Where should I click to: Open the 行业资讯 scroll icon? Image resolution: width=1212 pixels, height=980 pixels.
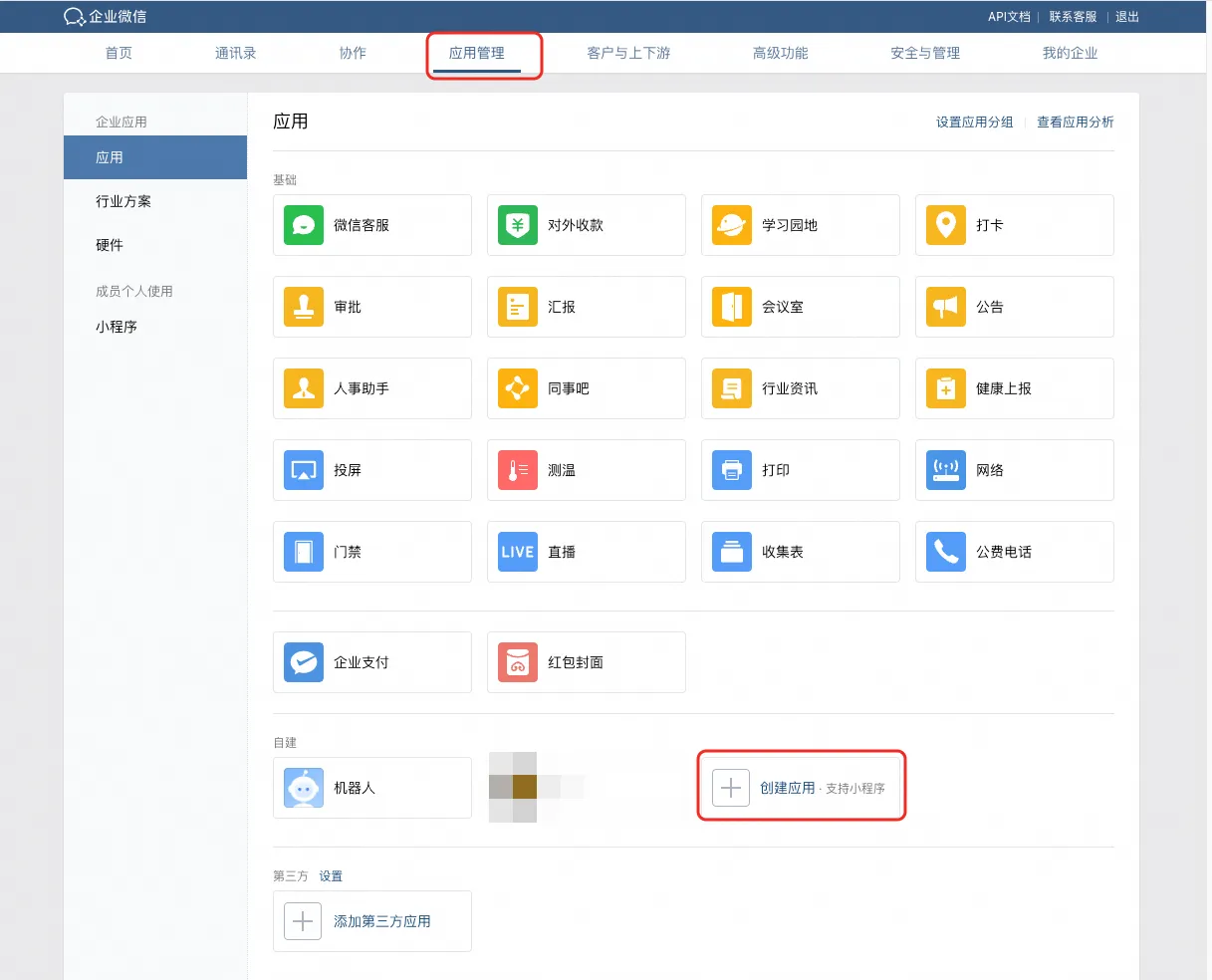pyautogui.click(x=732, y=388)
